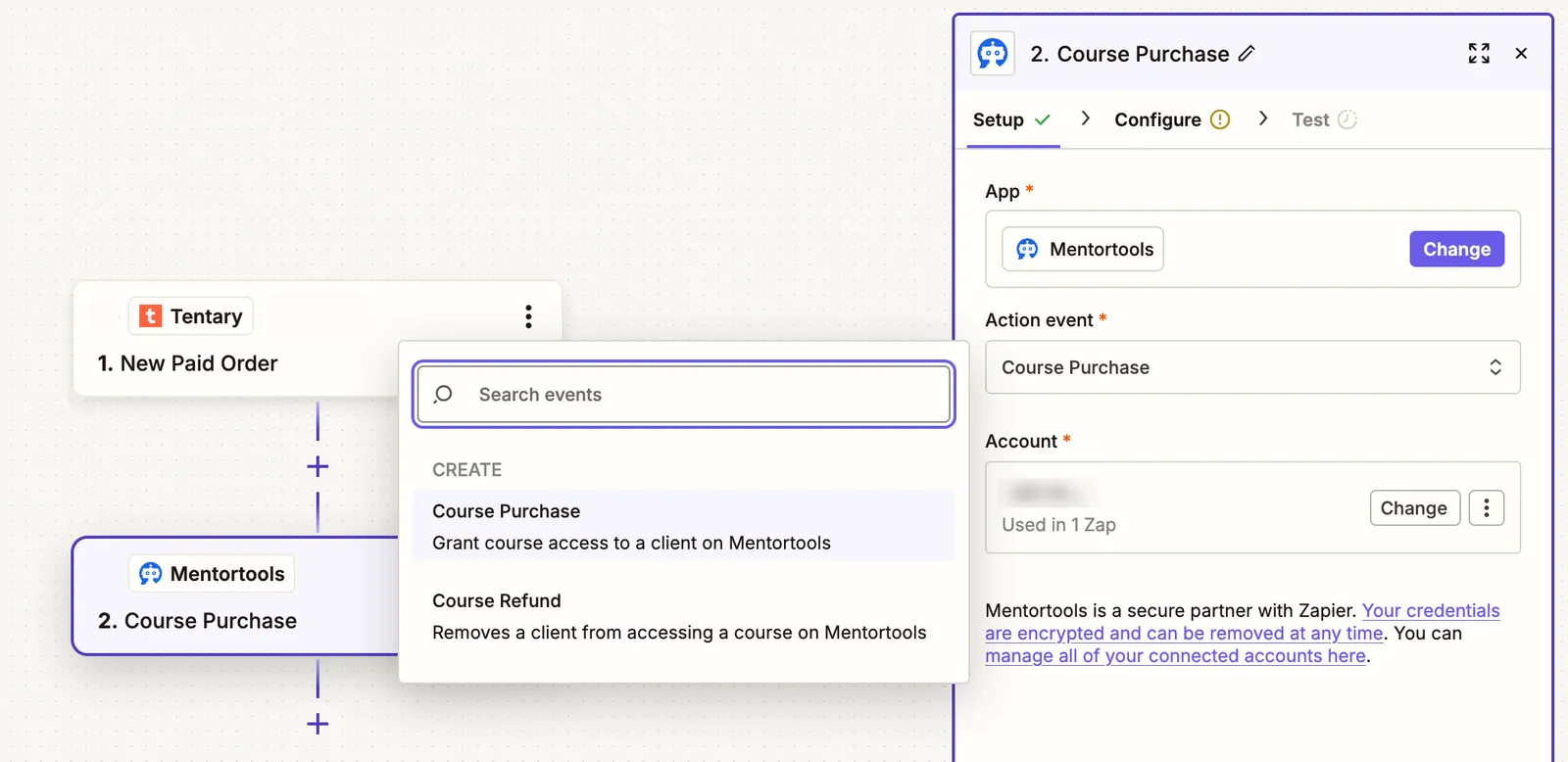1568x762 pixels.
Task: Switch to the Configure tab
Action: pos(1171,119)
